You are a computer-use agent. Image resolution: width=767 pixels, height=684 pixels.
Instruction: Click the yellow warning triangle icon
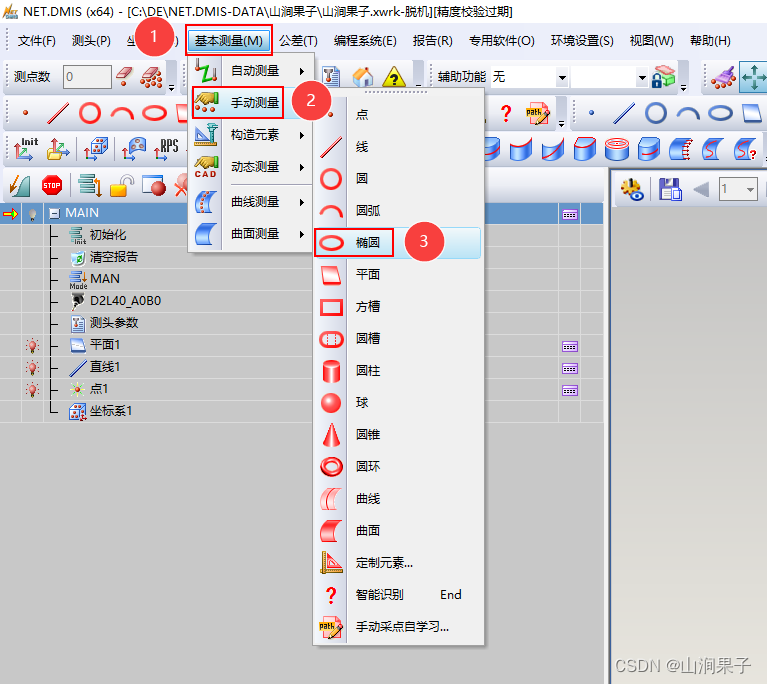(x=394, y=76)
